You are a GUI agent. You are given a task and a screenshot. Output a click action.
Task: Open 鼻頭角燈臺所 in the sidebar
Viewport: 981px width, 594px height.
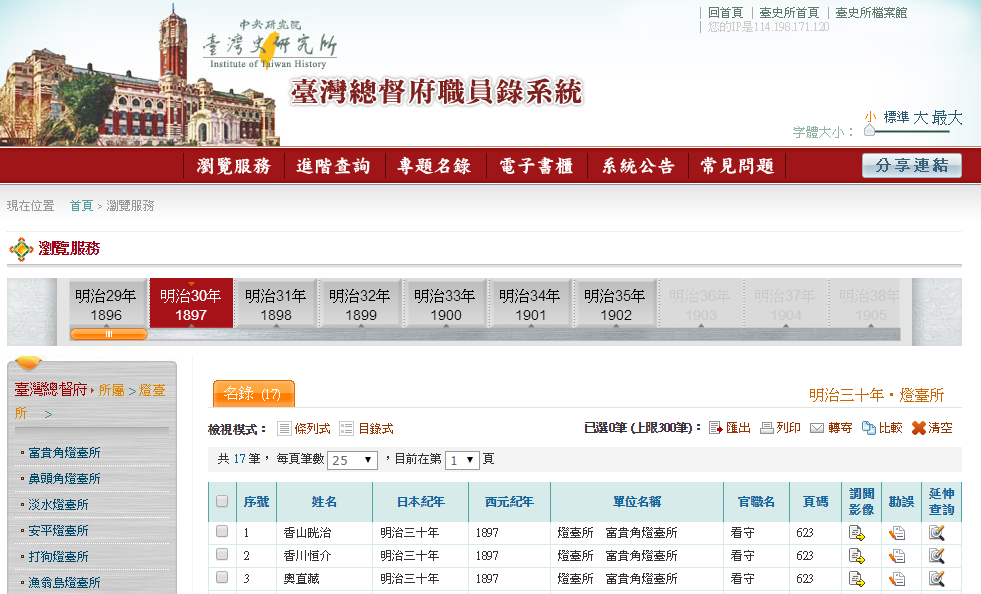(64, 479)
